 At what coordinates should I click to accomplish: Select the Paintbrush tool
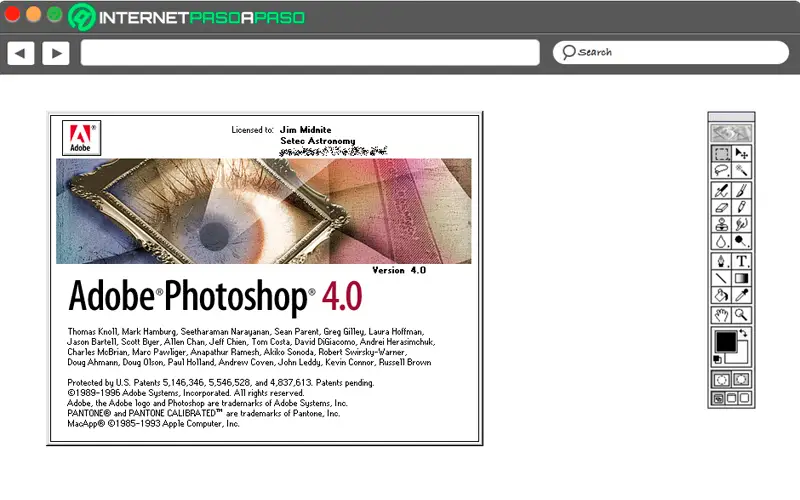coord(741,190)
